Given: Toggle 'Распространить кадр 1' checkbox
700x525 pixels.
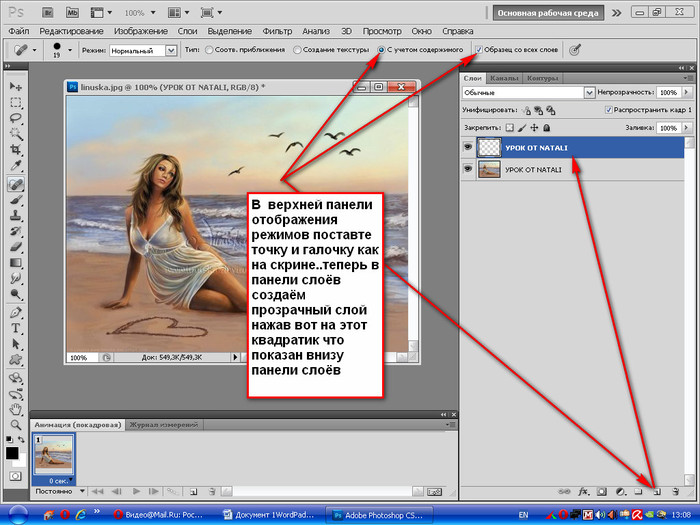Looking at the screenshot, I should (x=608, y=109).
